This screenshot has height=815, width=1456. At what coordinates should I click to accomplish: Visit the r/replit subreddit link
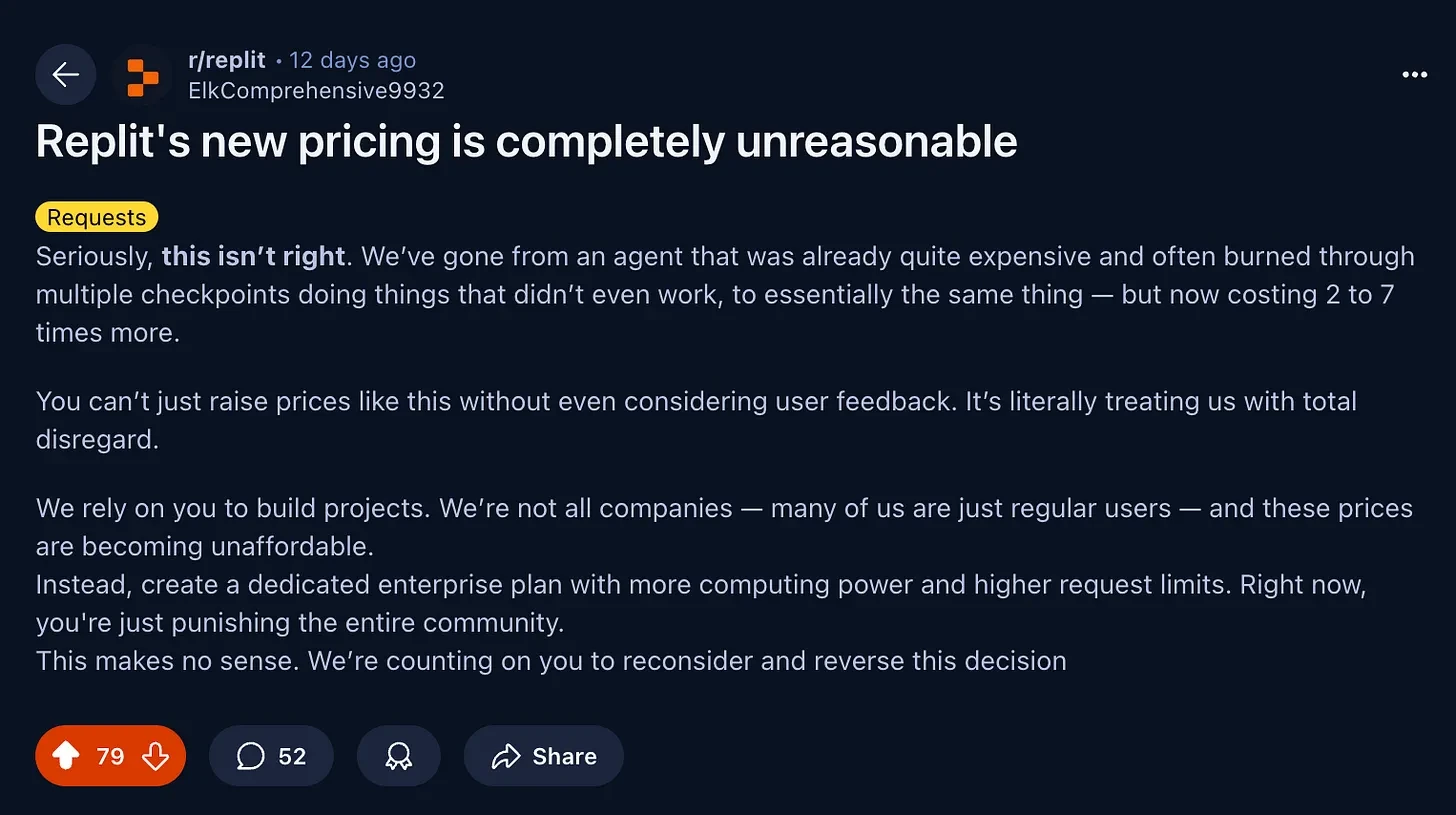tap(227, 60)
